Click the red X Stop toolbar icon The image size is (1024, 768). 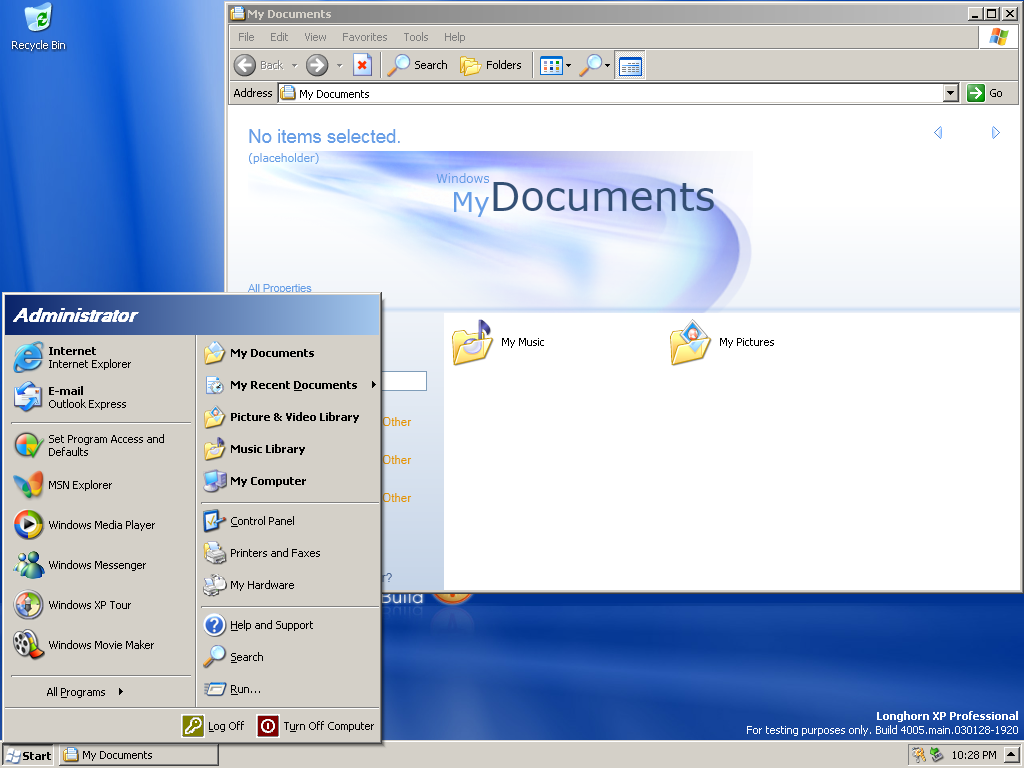pos(362,65)
